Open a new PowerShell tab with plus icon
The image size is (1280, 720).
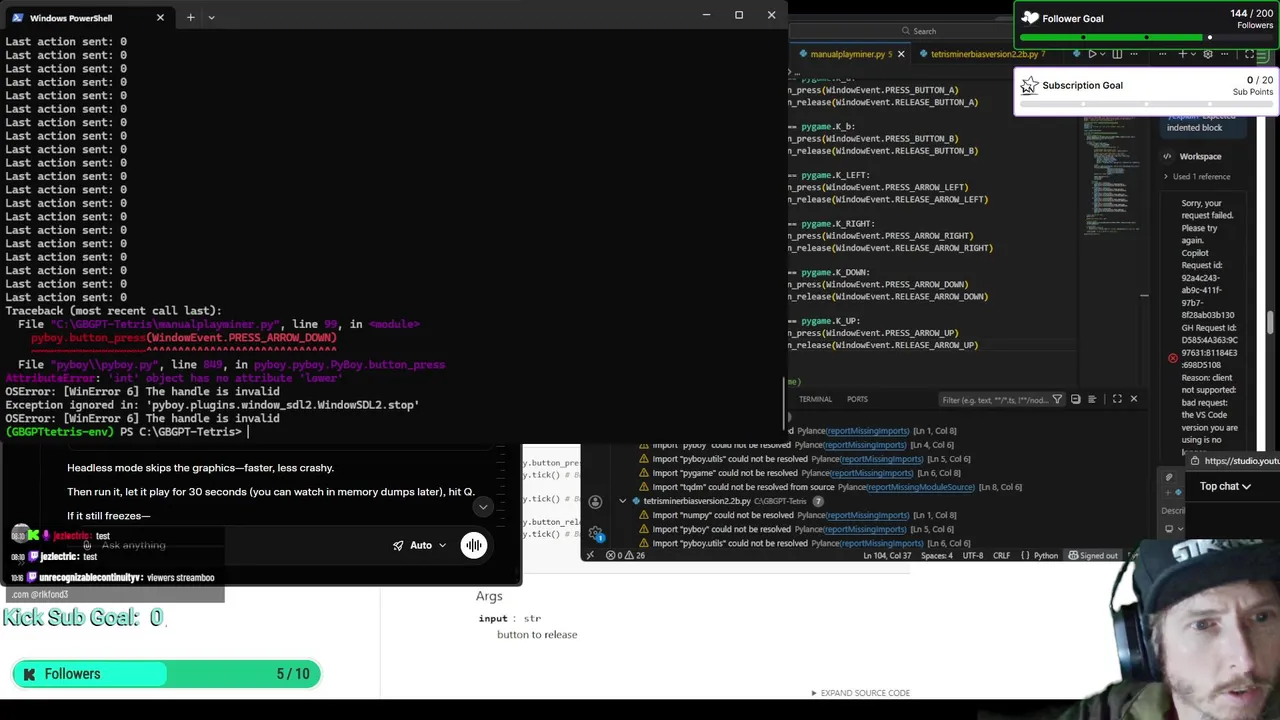pyautogui.click(x=190, y=17)
